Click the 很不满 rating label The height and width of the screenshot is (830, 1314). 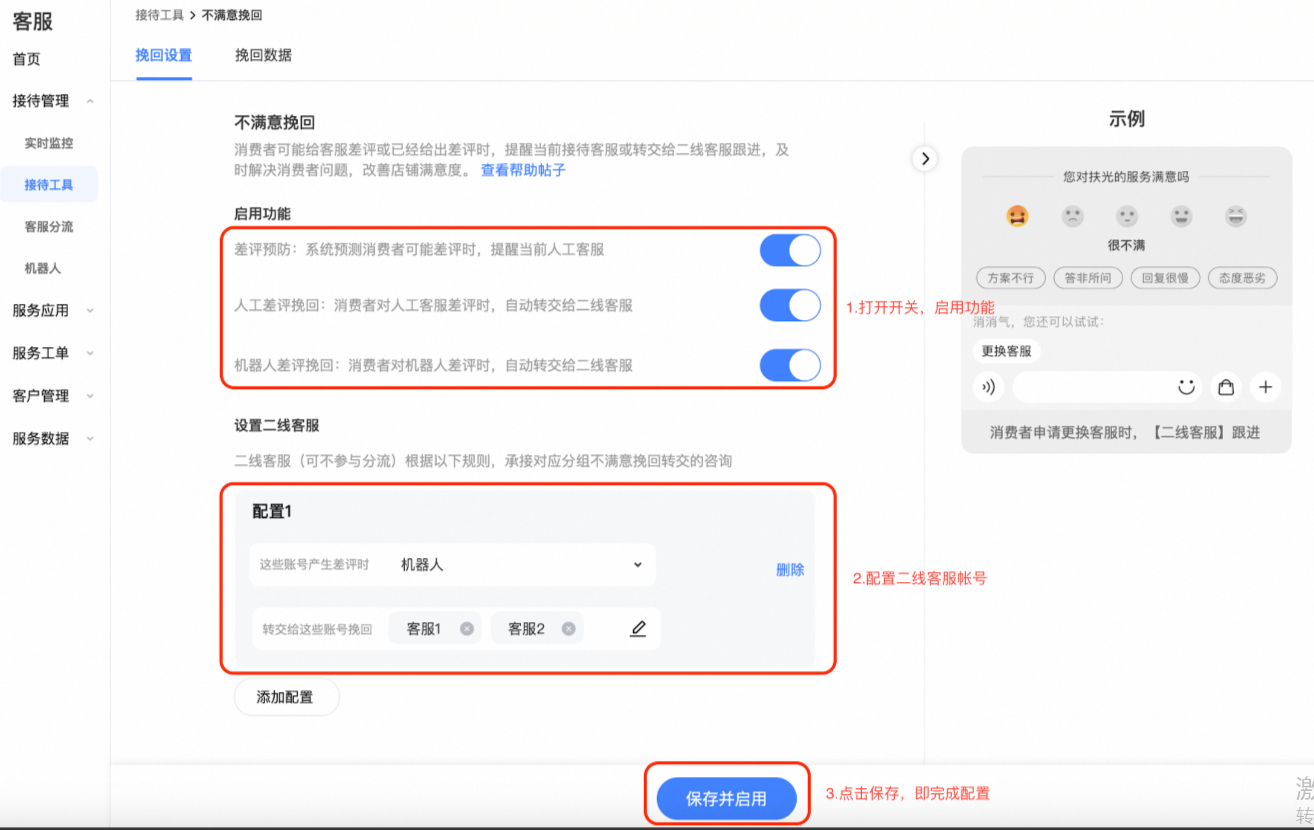pyautogui.click(x=1126, y=245)
